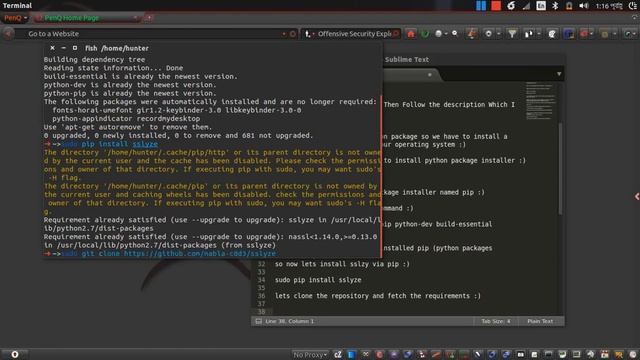Open Sublime Text tab list dropdown arrow
Viewport: 640px width, 360px height.
click(559, 74)
